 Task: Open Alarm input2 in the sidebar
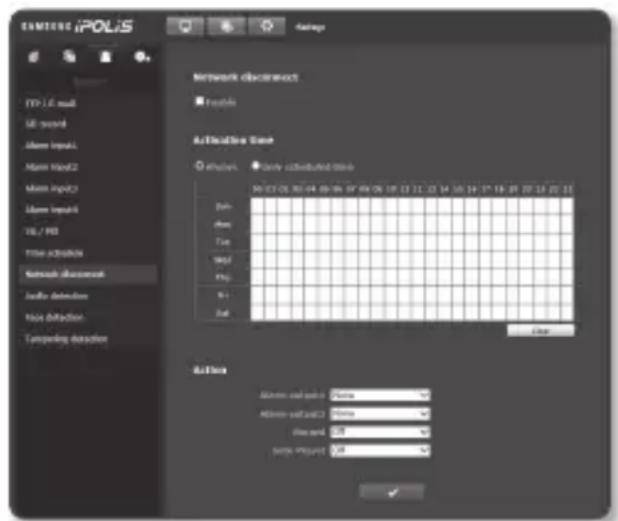51,167
